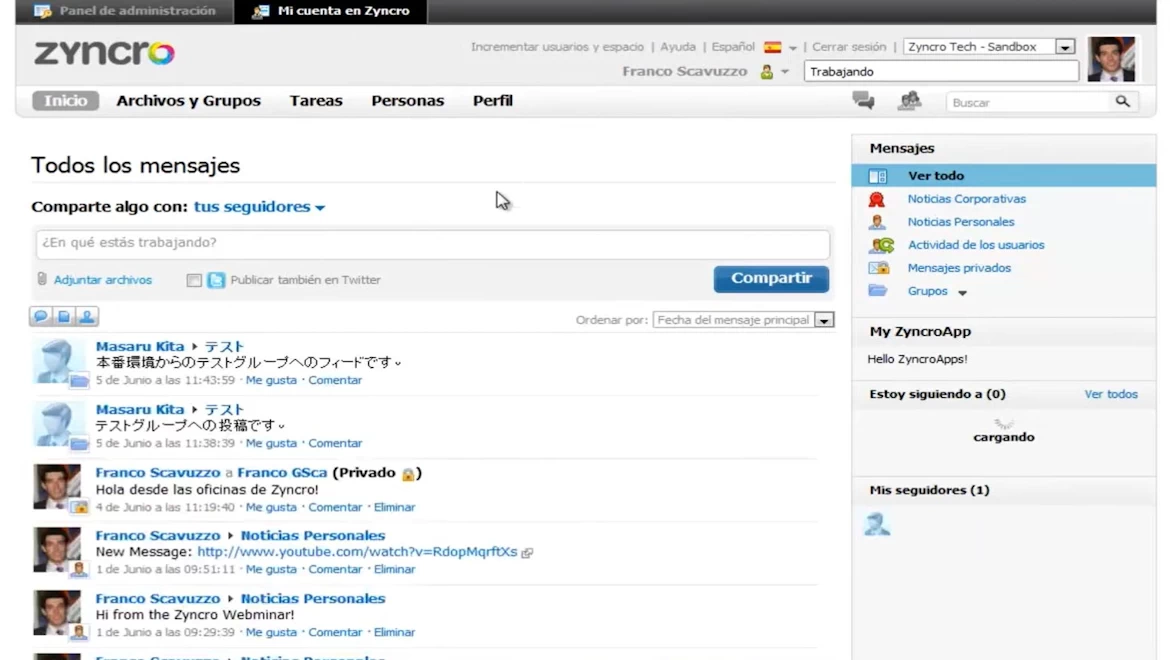Click Noticias Corporativas link
The width and height of the screenshot is (1170, 660).
[966, 199]
